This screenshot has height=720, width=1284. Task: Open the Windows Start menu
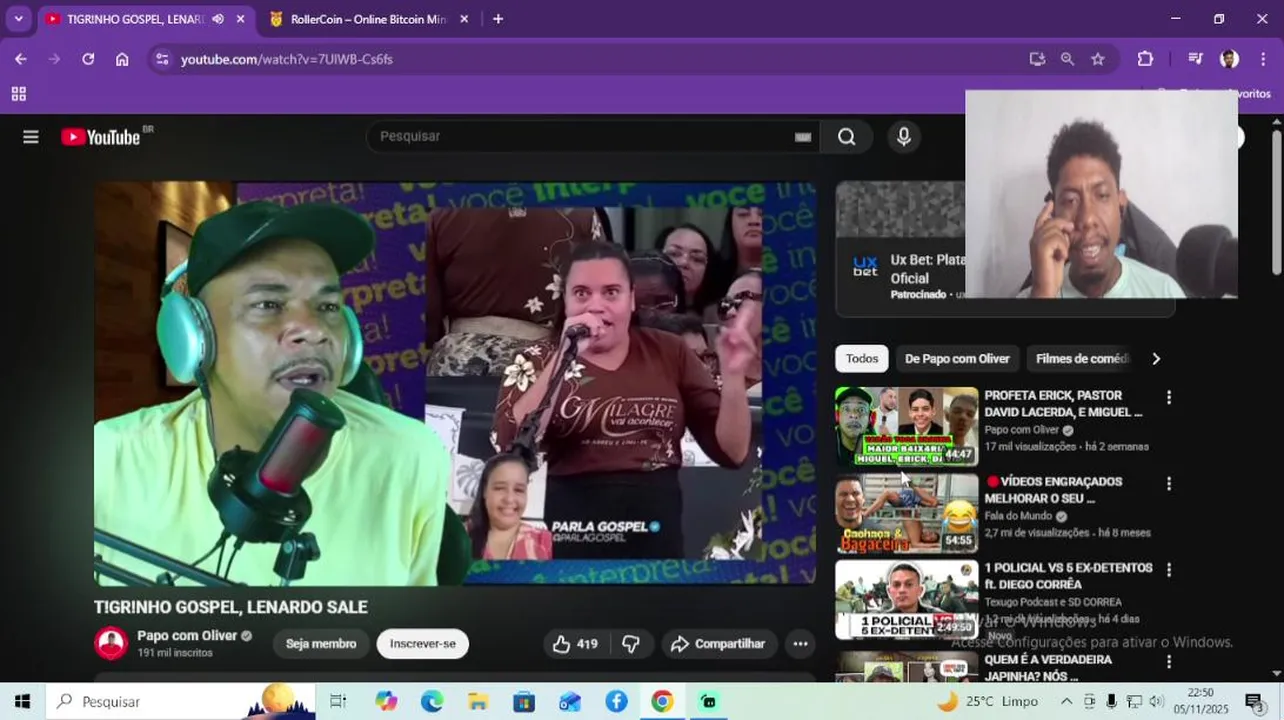22,701
